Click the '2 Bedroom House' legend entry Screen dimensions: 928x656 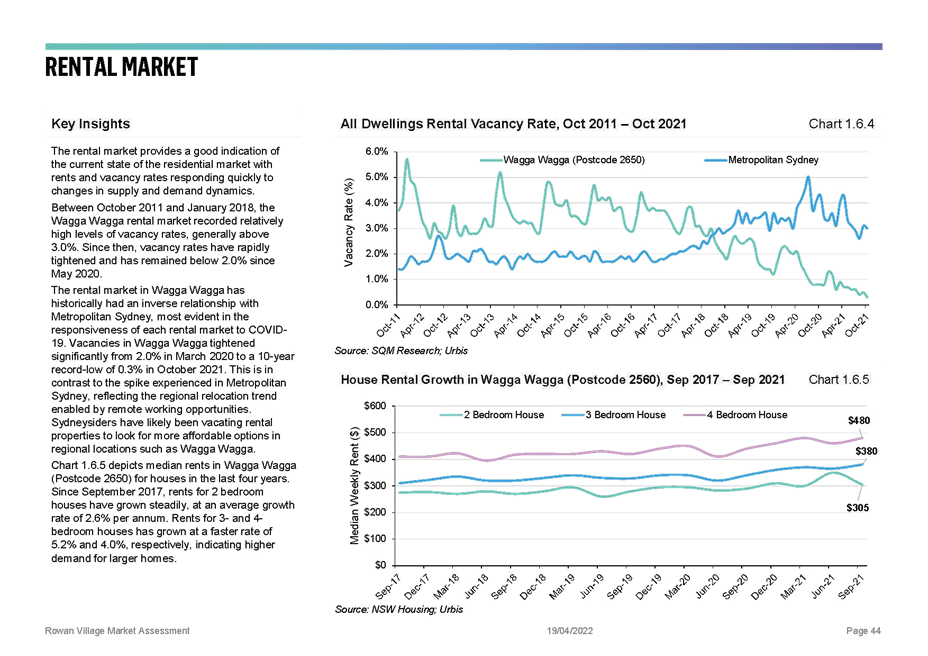[x=492, y=415]
